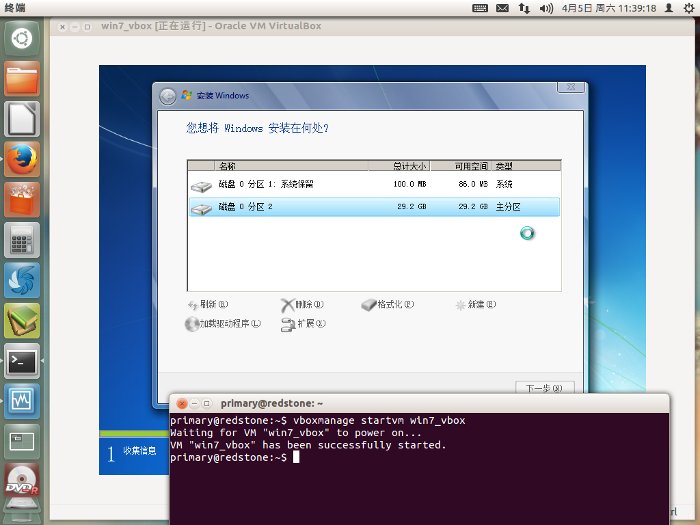700x525 pixels.
Task: Open the blue swirl app in launcher
Action: click(x=22, y=280)
